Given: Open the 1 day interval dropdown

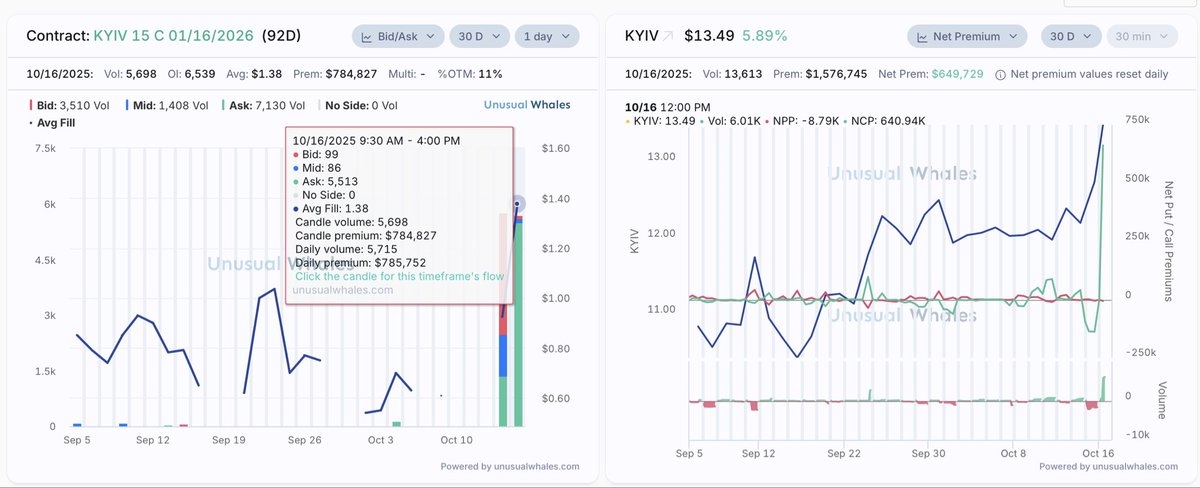Looking at the screenshot, I should [546, 37].
